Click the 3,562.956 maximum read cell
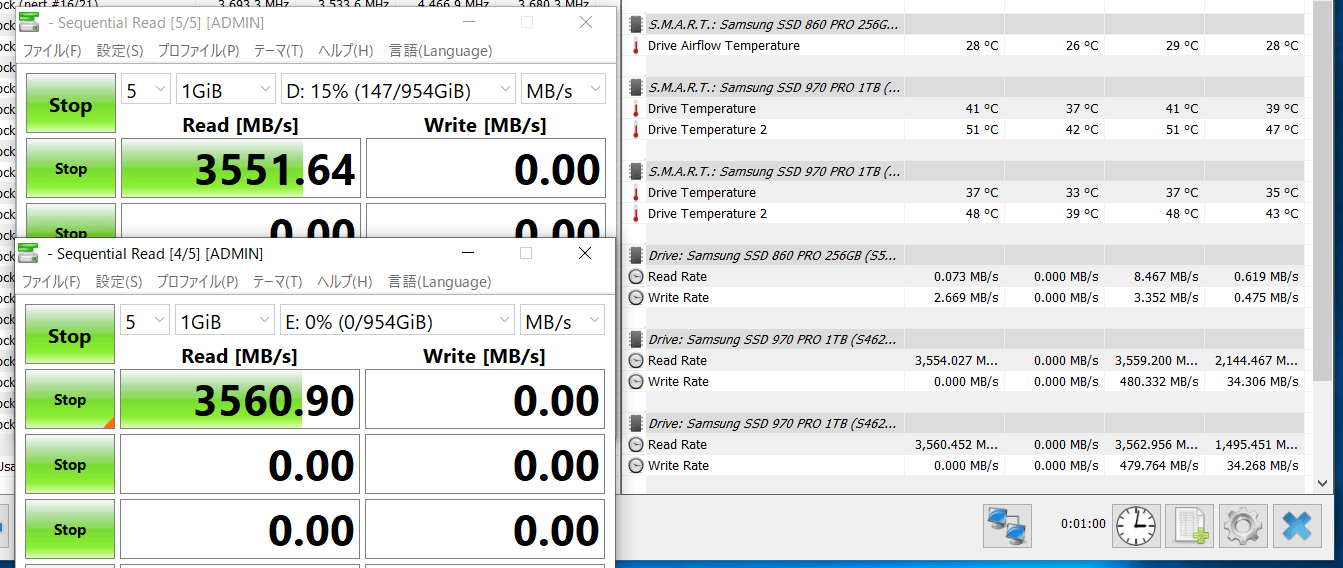The height and width of the screenshot is (568, 1343). 1156,445
